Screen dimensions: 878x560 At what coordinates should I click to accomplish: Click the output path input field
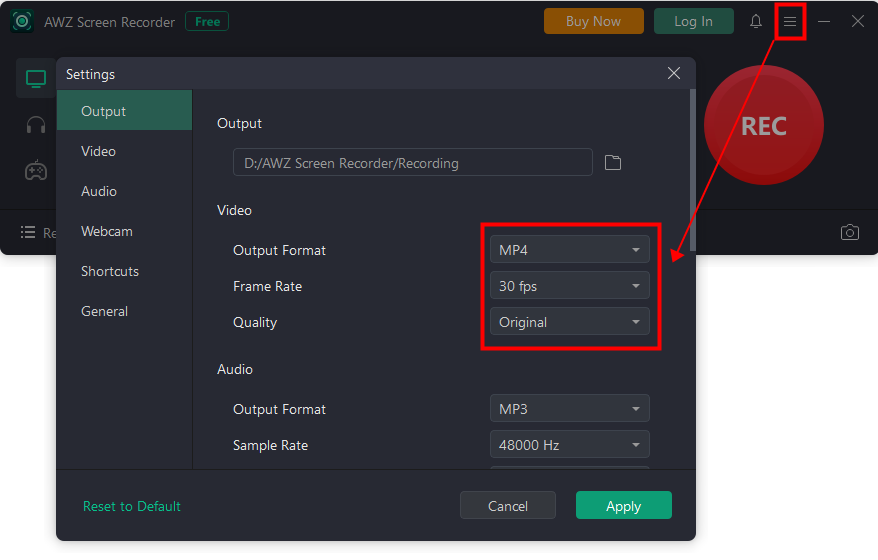[x=413, y=162]
